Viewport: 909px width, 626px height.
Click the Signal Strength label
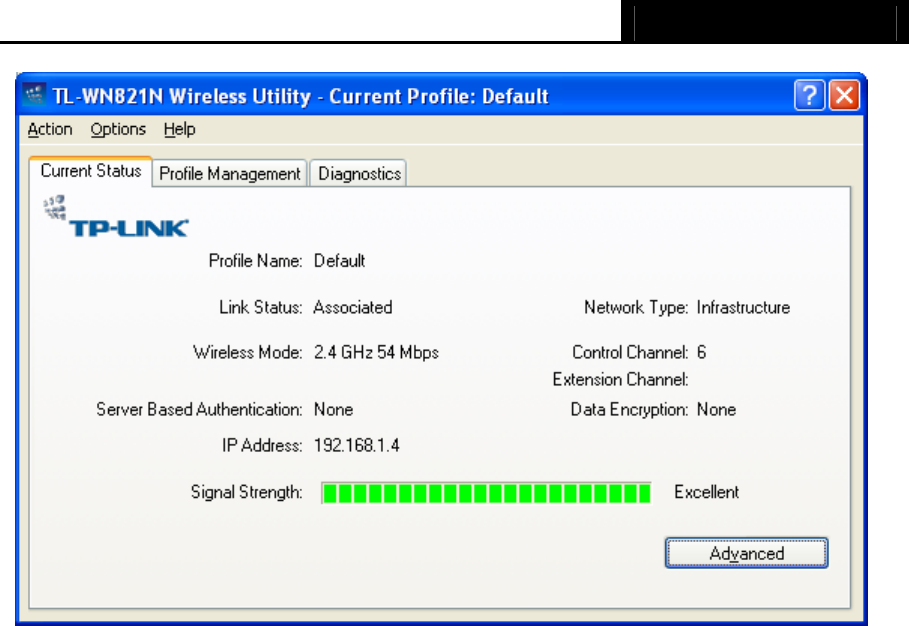[246, 492]
